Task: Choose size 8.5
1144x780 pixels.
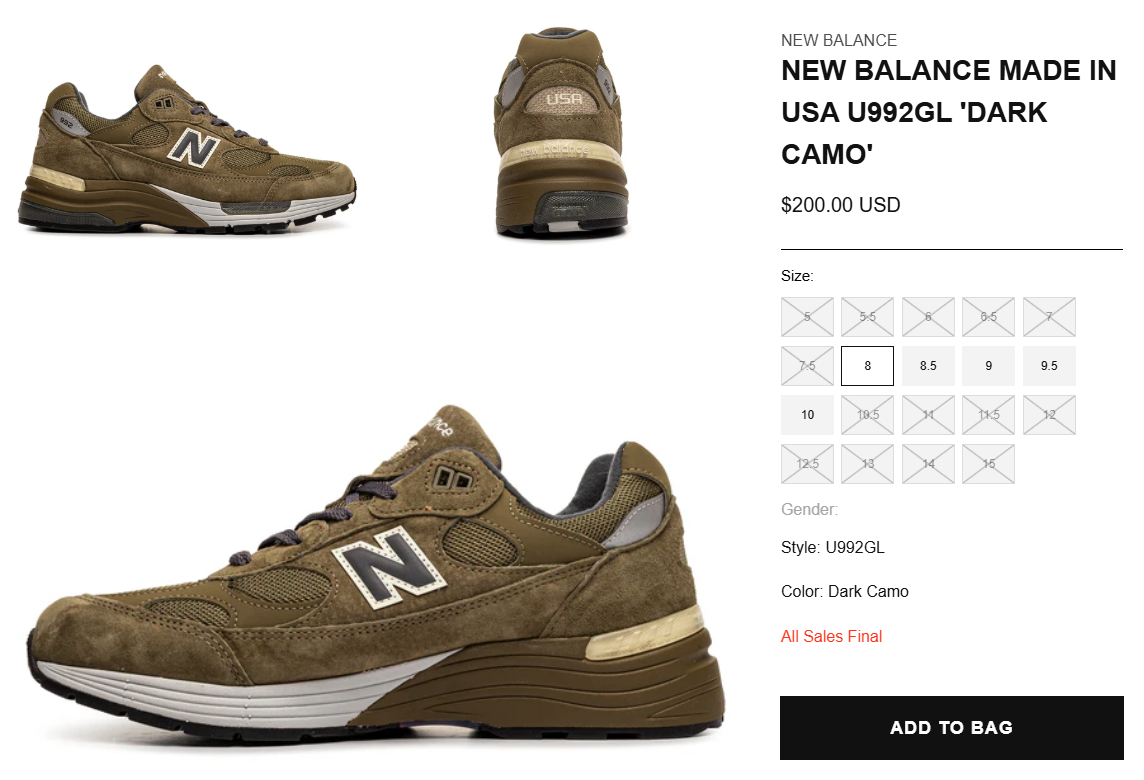Action: click(928, 366)
